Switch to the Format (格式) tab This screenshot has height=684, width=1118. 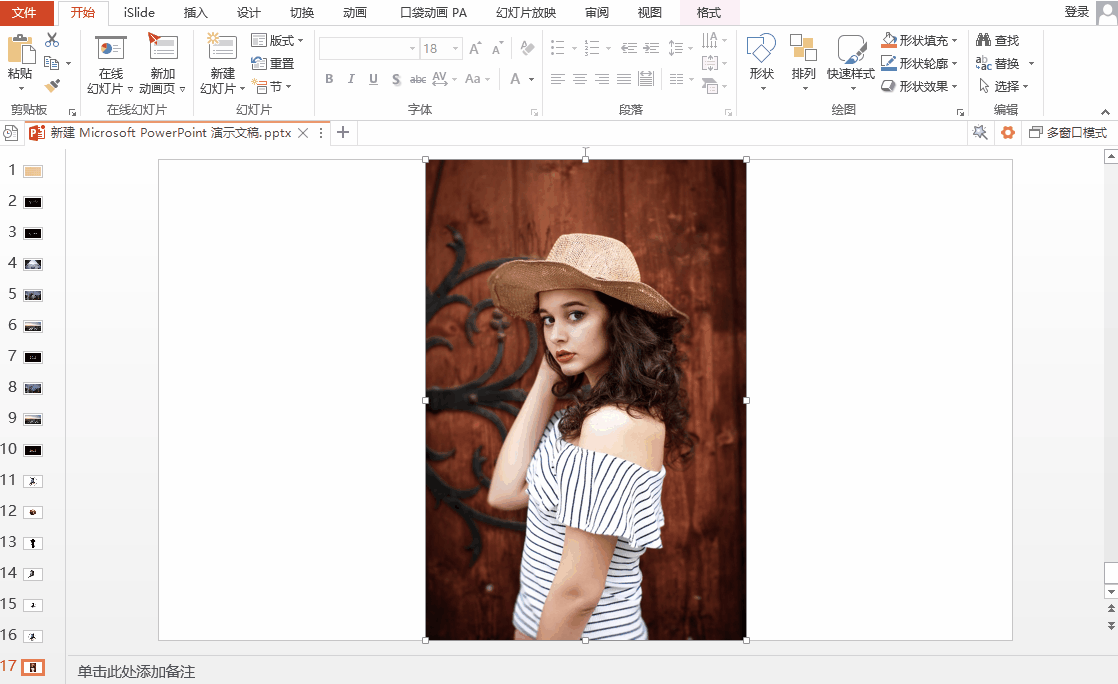709,13
